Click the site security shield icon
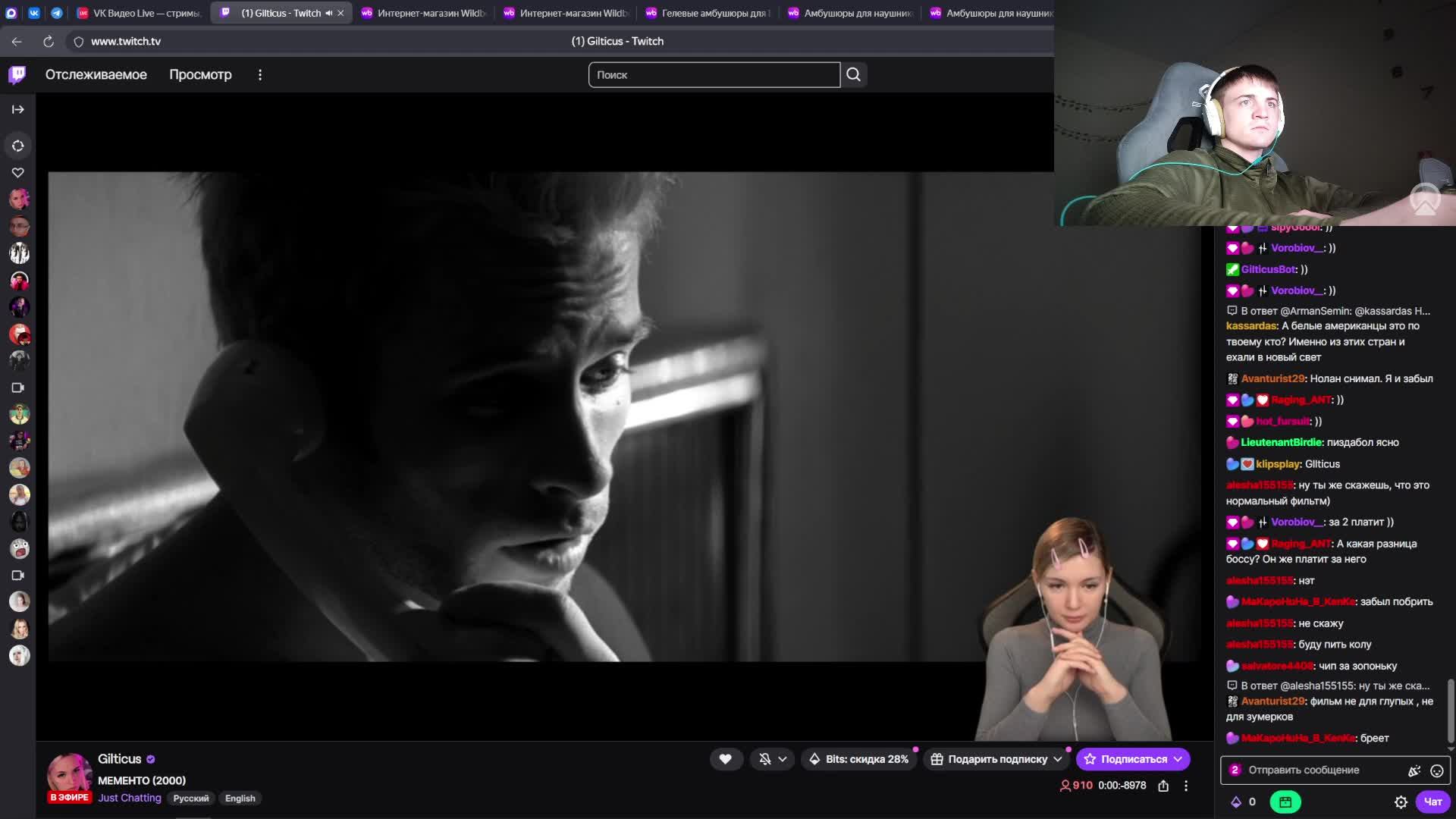 click(x=78, y=42)
